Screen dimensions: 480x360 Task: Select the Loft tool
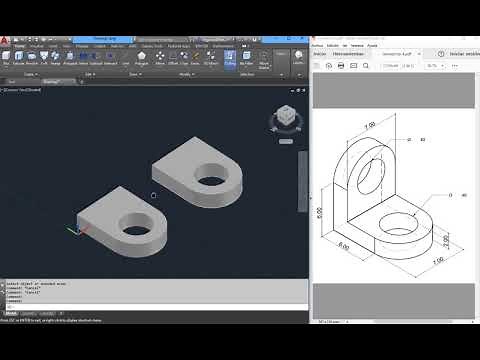[x=44, y=57]
